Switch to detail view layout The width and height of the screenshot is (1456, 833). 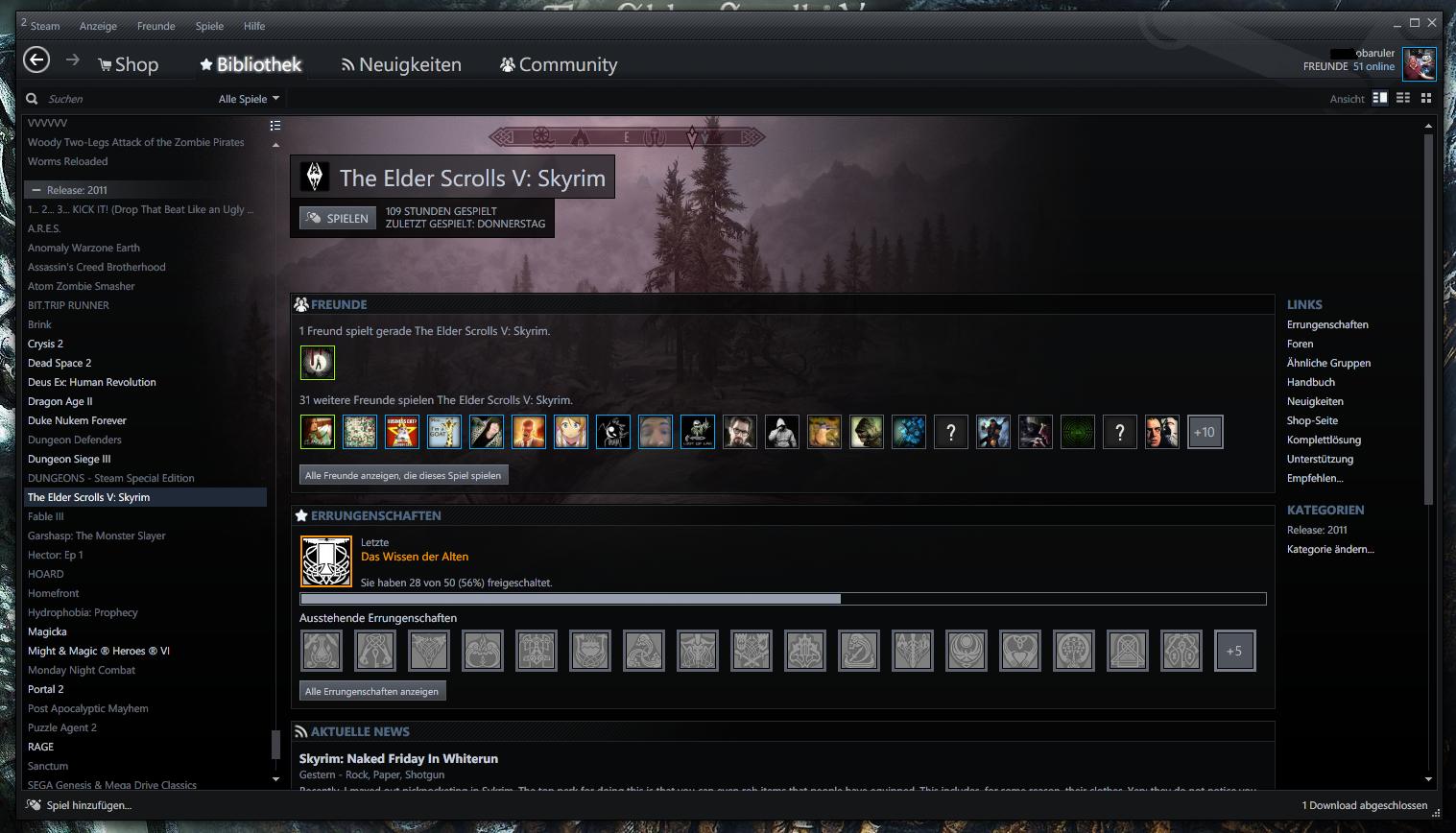(1380, 98)
